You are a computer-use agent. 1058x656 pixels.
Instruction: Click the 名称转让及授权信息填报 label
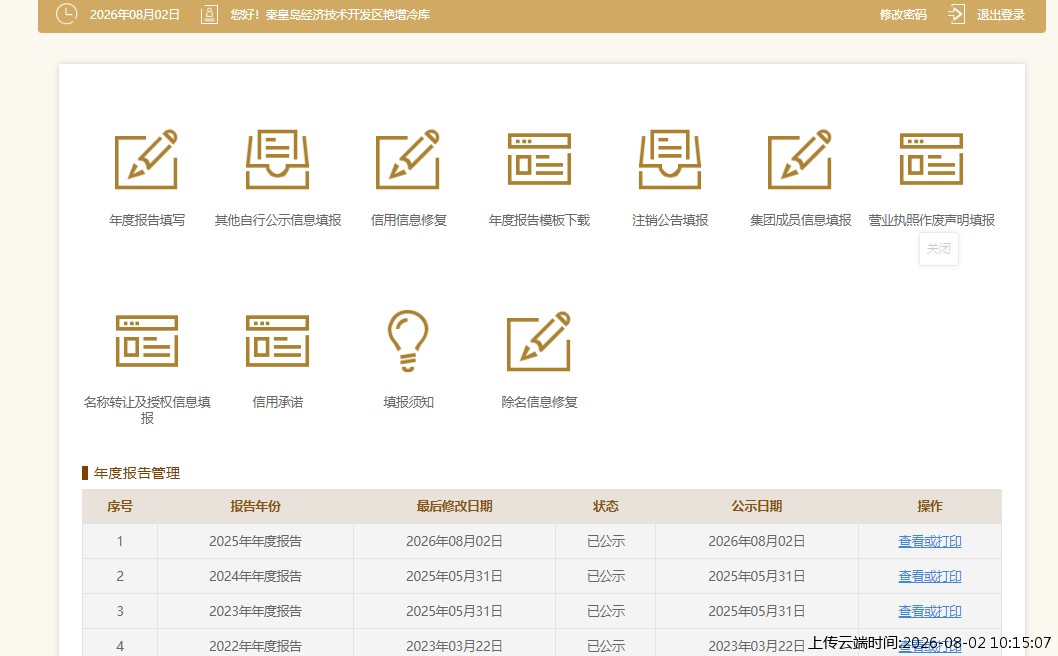click(x=146, y=410)
